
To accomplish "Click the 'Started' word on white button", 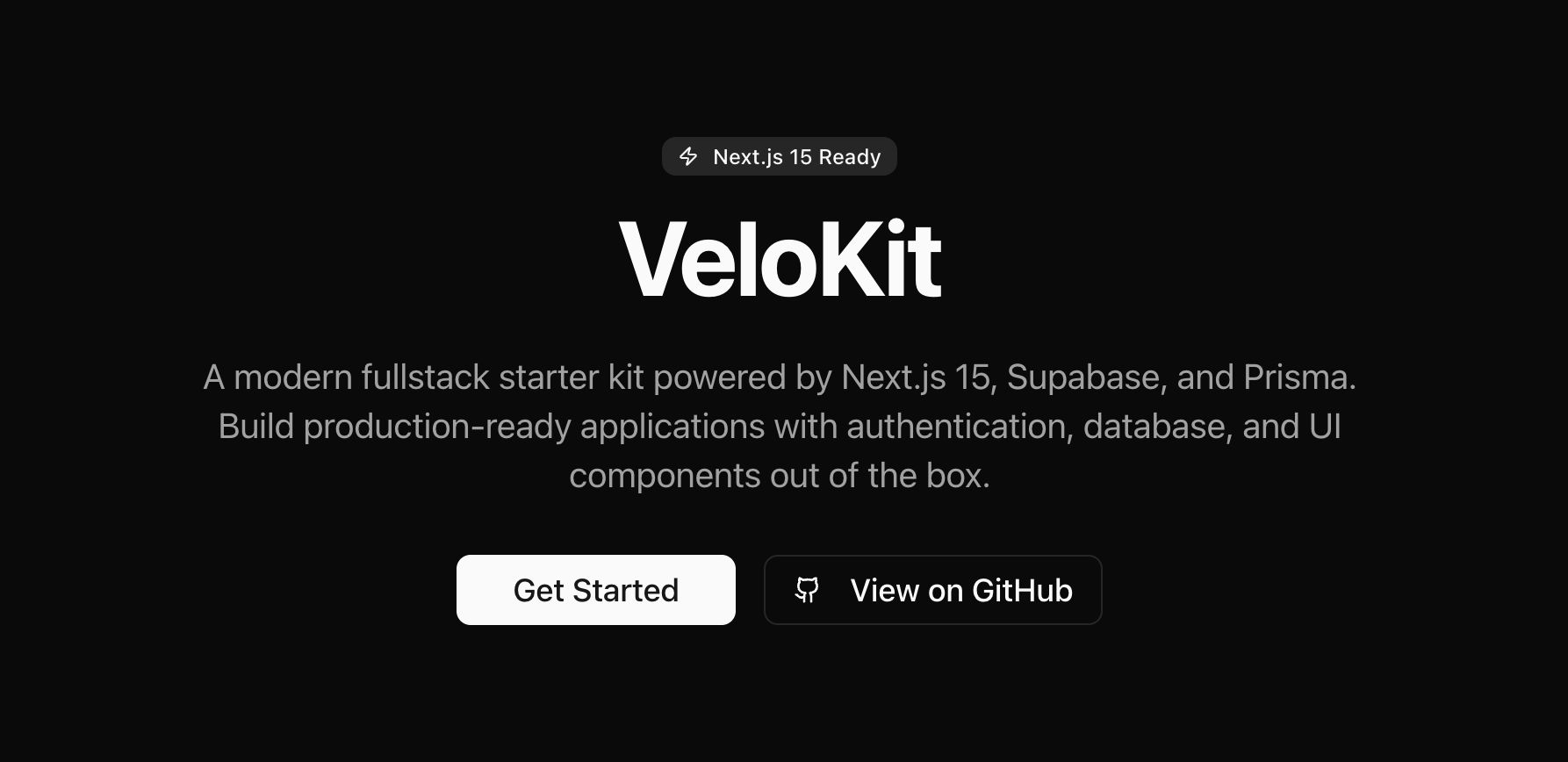I will (x=626, y=590).
